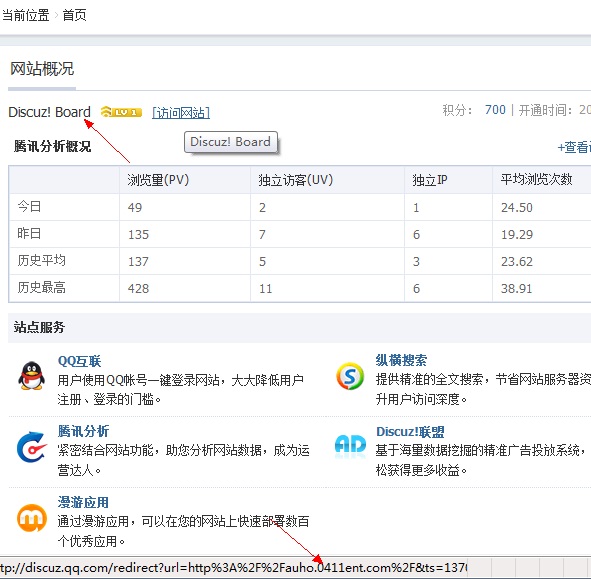Open the 漫游应用 service link
Image resolution: width=591 pixels, height=579 pixels.
(x=83, y=502)
